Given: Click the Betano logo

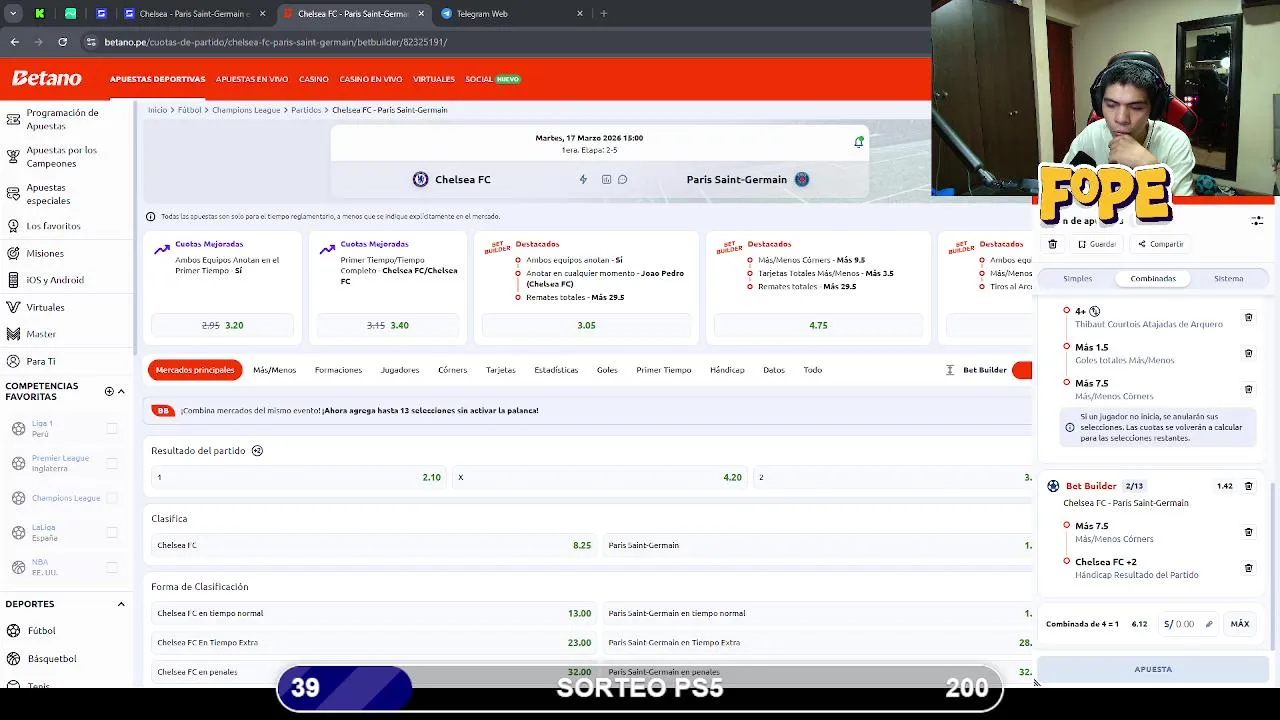Looking at the screenshot, I should click(47, 79).
